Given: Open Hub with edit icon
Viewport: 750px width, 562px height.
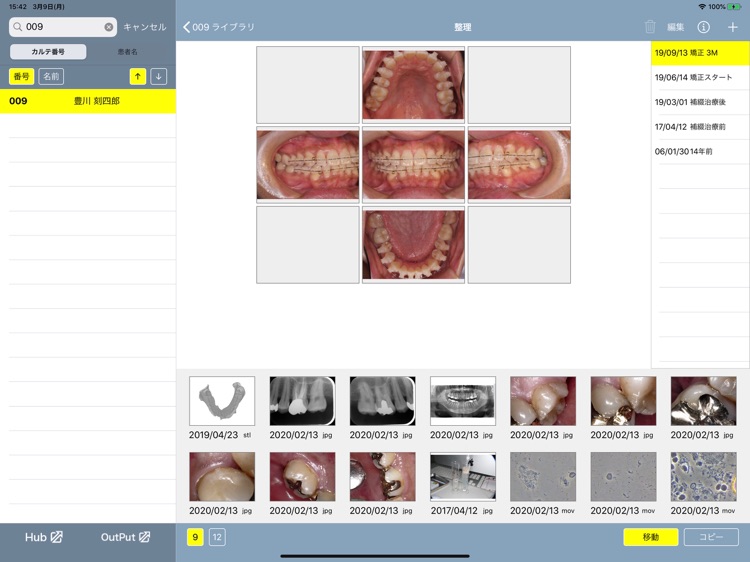Looking at the screenshot, I should (44, 537).
